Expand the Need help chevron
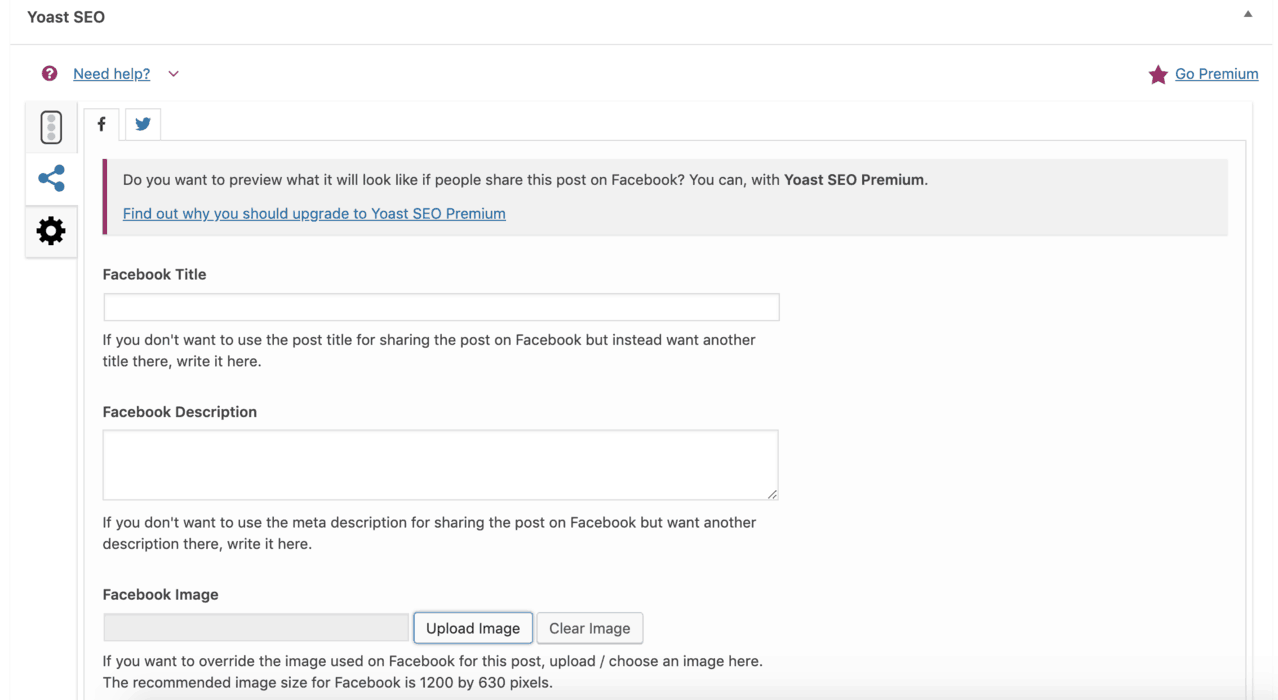 (x=173, y=74)
